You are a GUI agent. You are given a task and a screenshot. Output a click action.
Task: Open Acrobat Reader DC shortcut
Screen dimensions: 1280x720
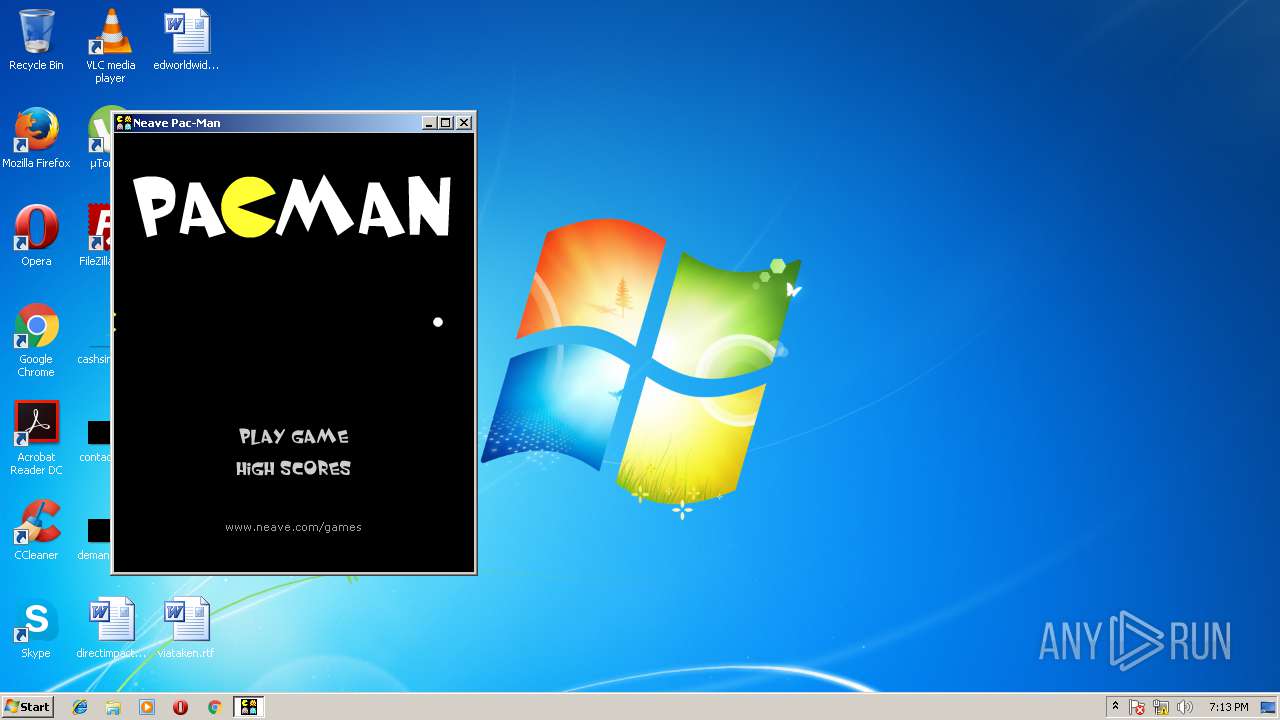pyautogui.click(x=36, y=438)
